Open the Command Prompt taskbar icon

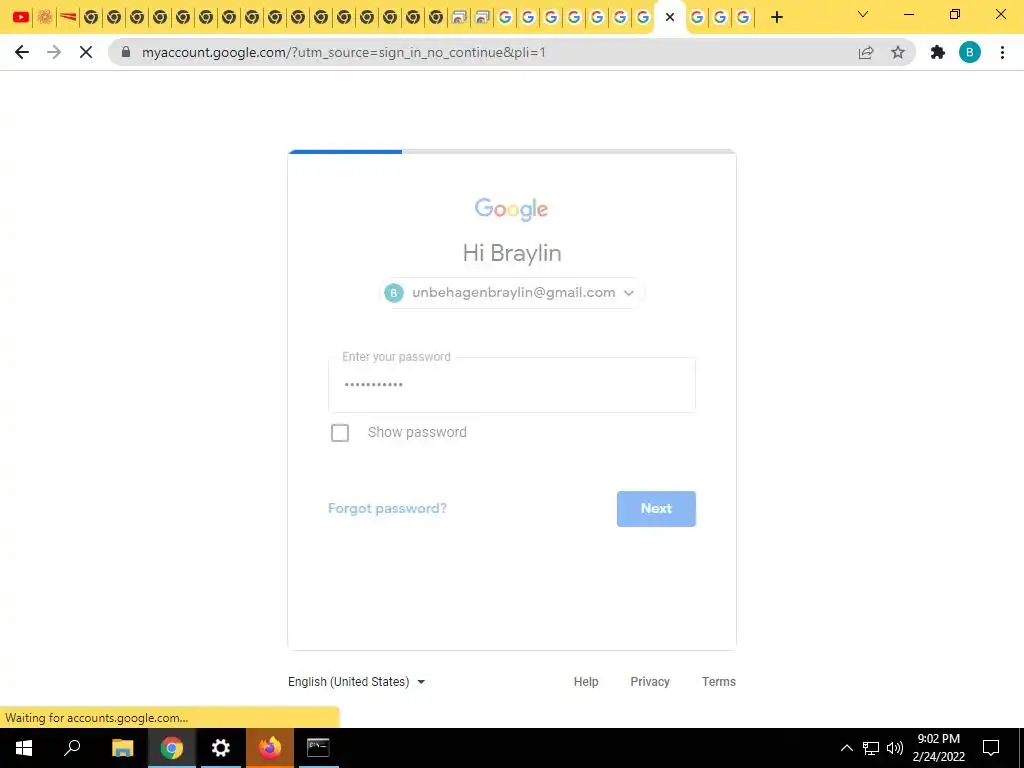point(318,747)
